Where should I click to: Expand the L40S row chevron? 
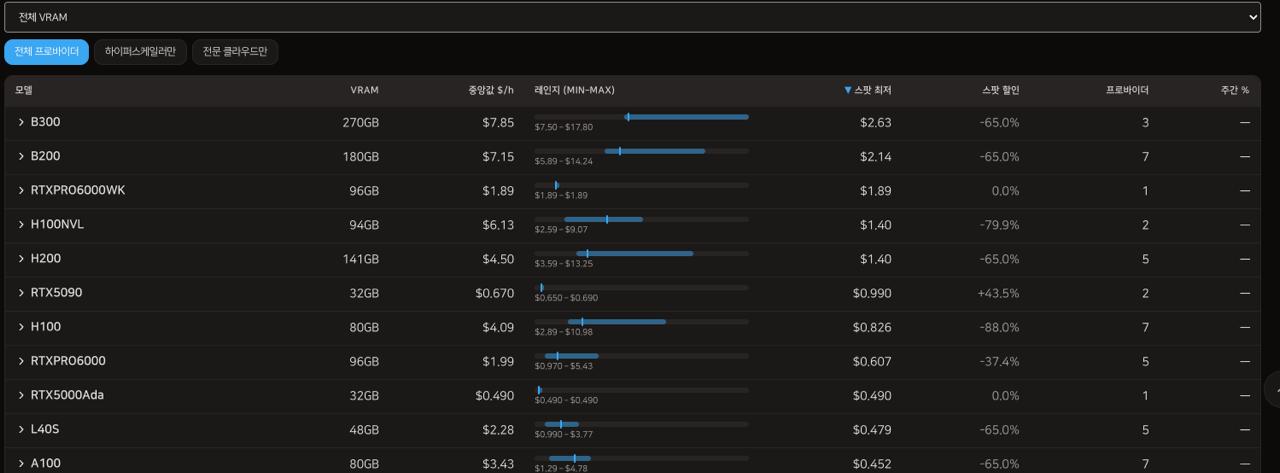[21, 429]
